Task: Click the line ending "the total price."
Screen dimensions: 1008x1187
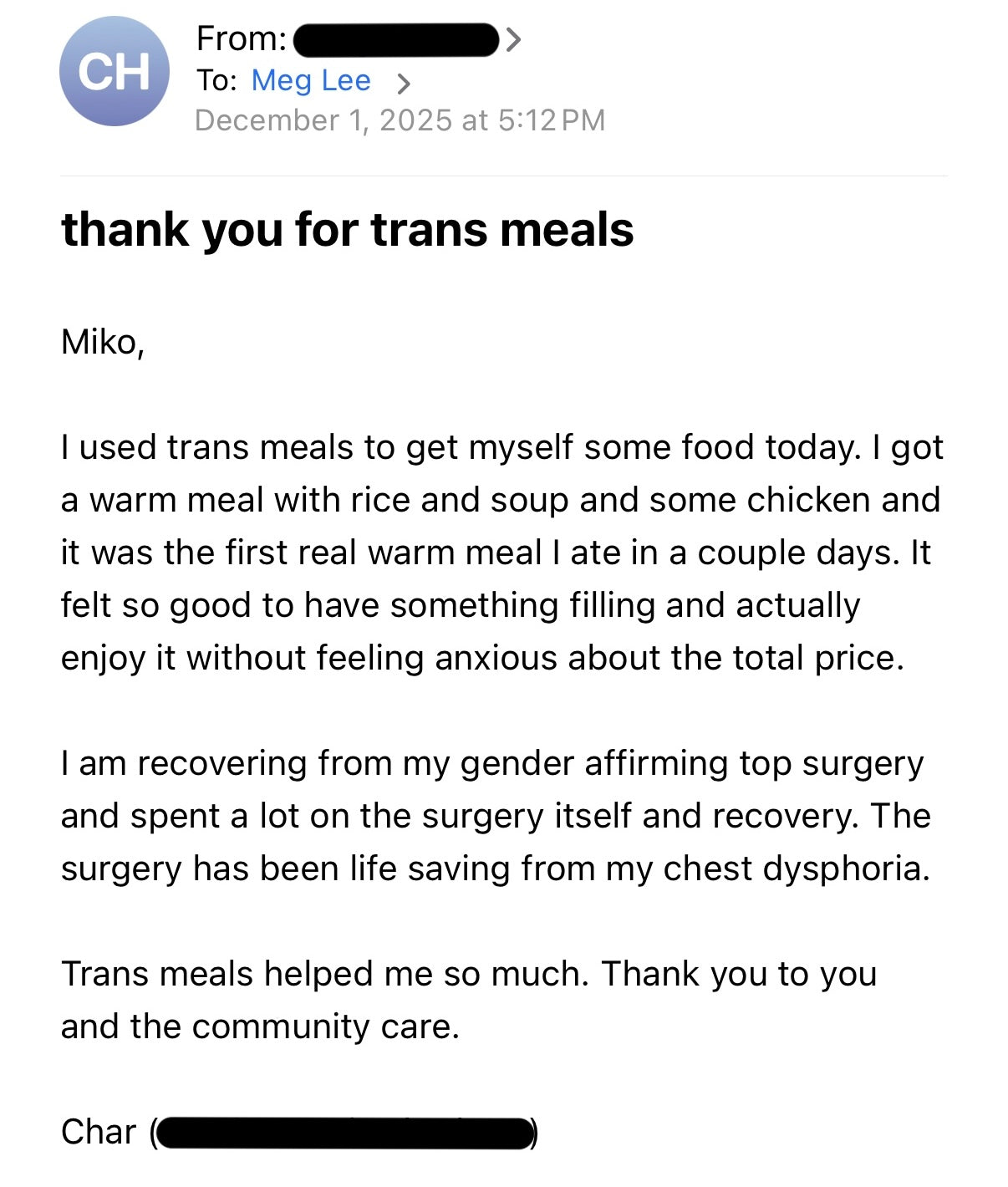Action: click(482, 658)
